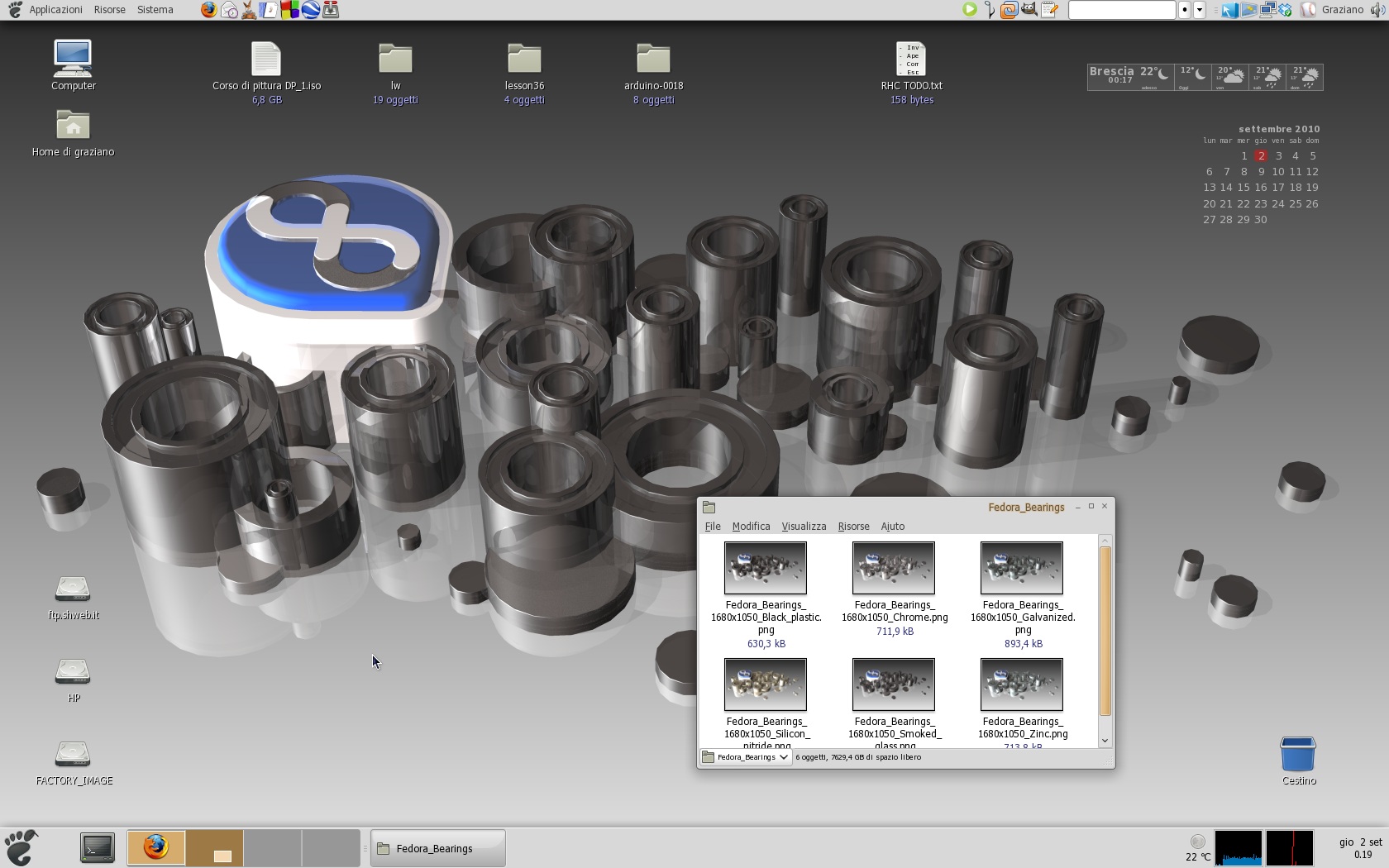
Task: Launch VMware from the orange panel icon
Action: [x=1009, y=10]
